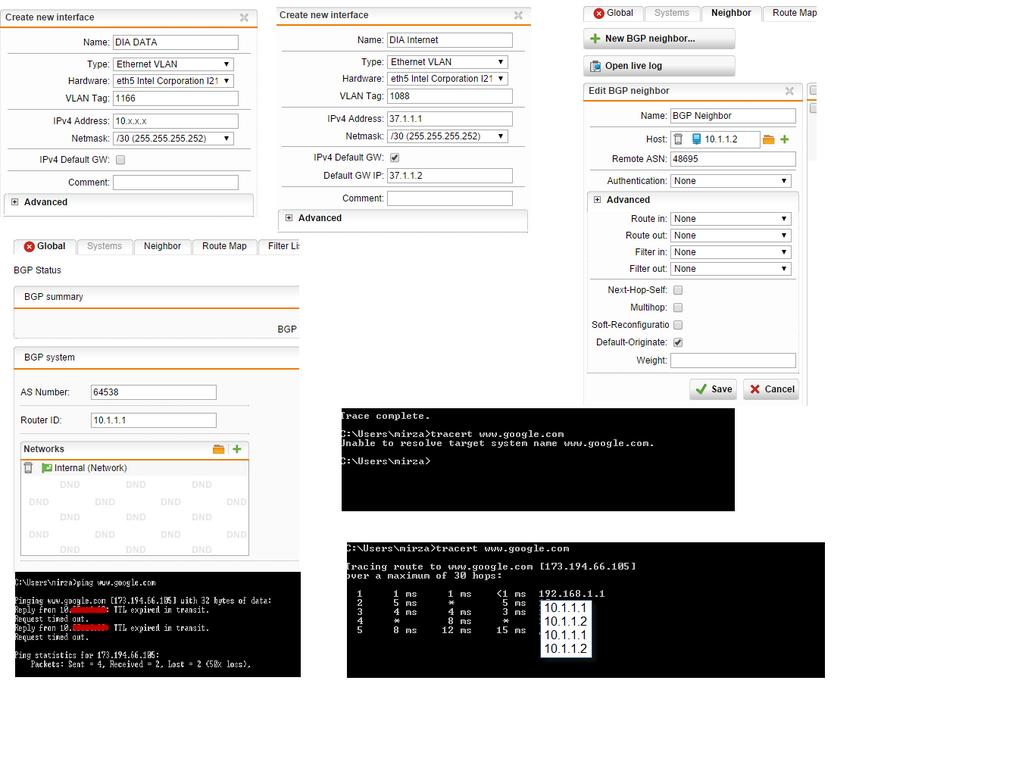Click Remote ASN field 48695
Screen dimensions: 1009x768
(x=733, y=158)
